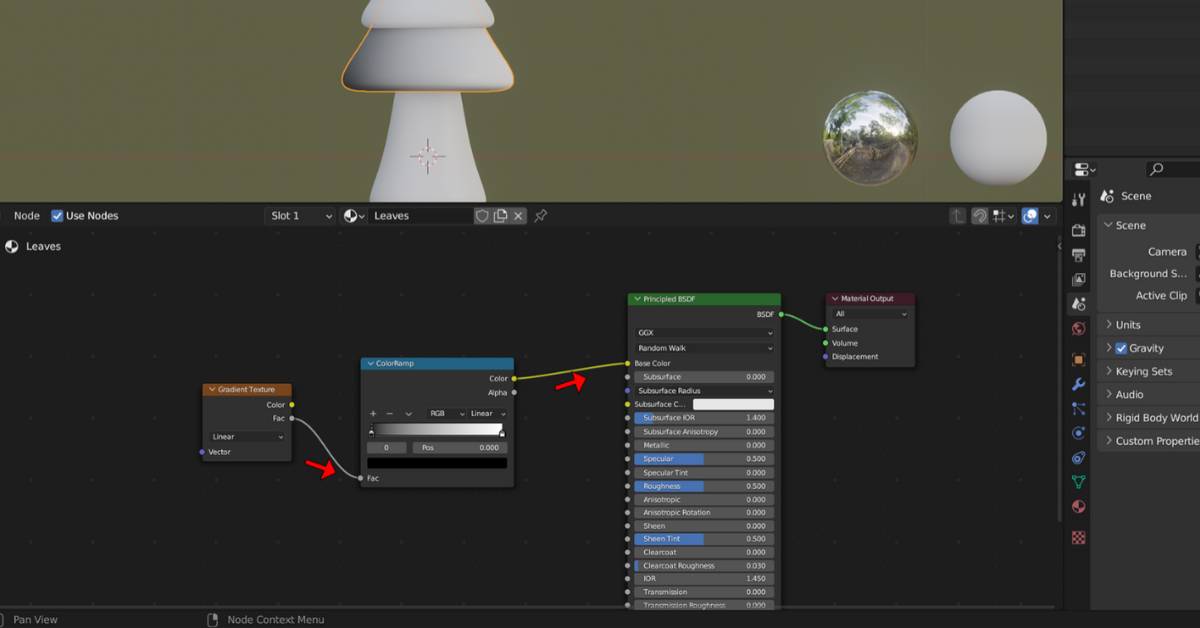
Task: Open the Material properties tab
Action: pos(1078,507)
